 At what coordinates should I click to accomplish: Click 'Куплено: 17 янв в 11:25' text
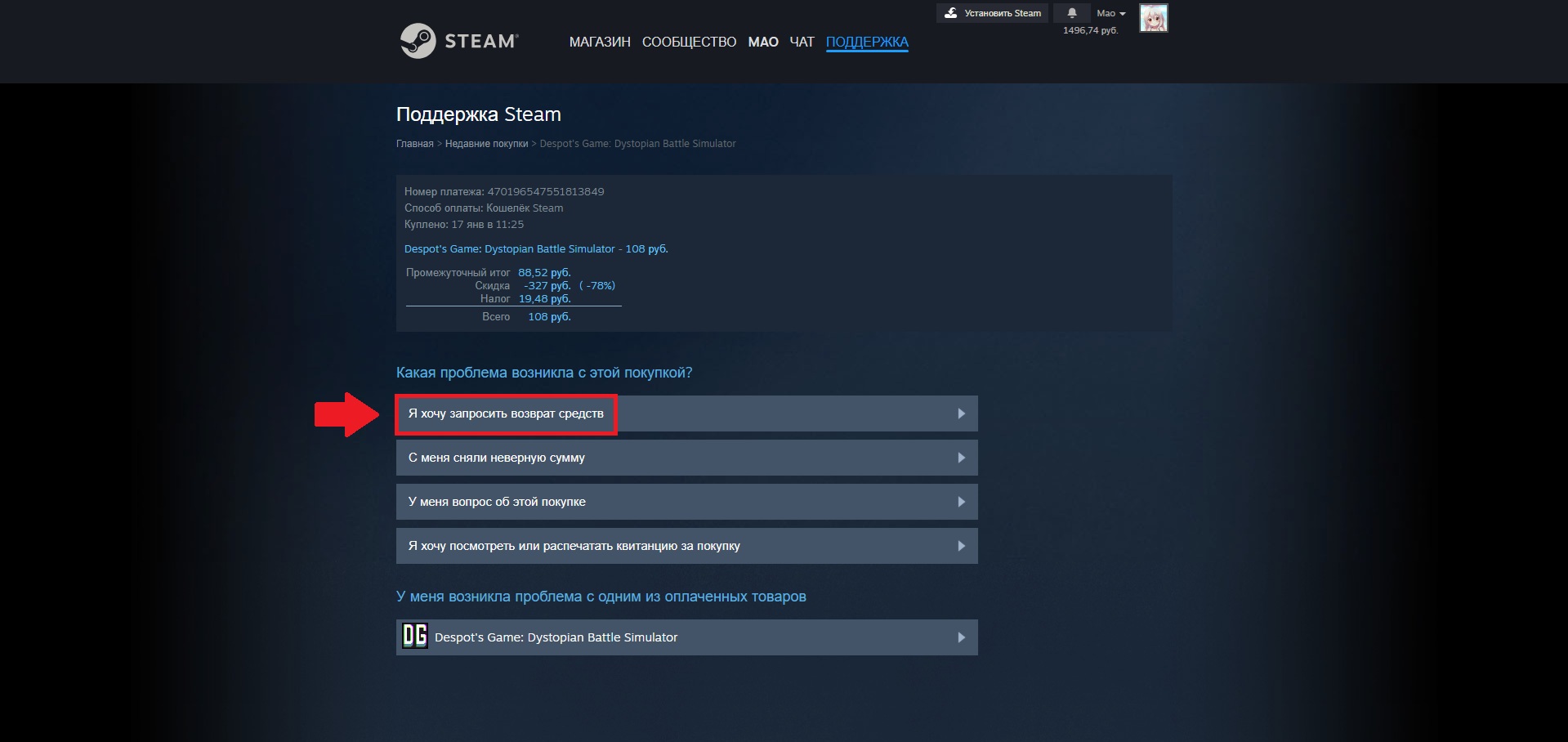pyautogui.click(x=464, y=225)
